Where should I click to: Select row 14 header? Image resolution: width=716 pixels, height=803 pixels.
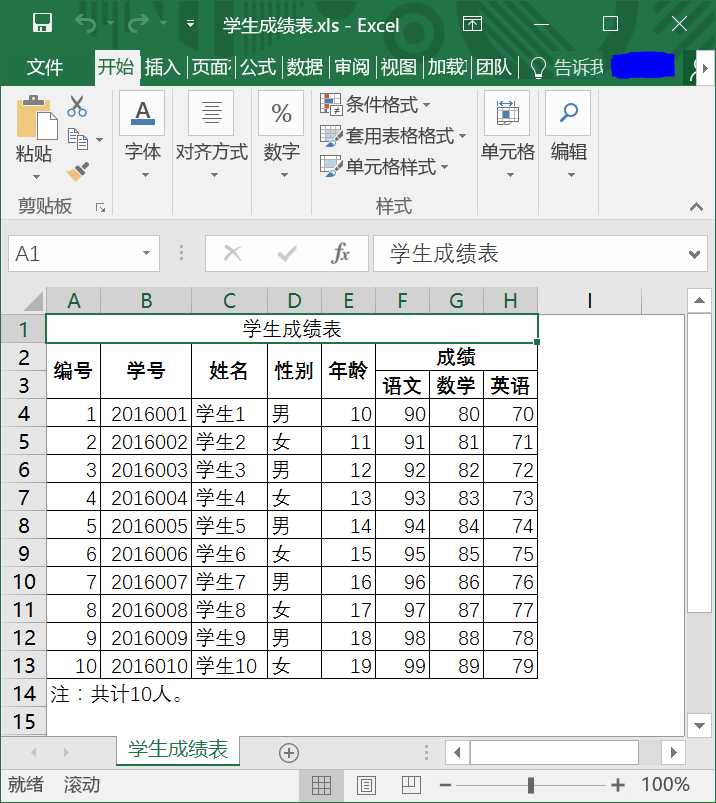24,694
